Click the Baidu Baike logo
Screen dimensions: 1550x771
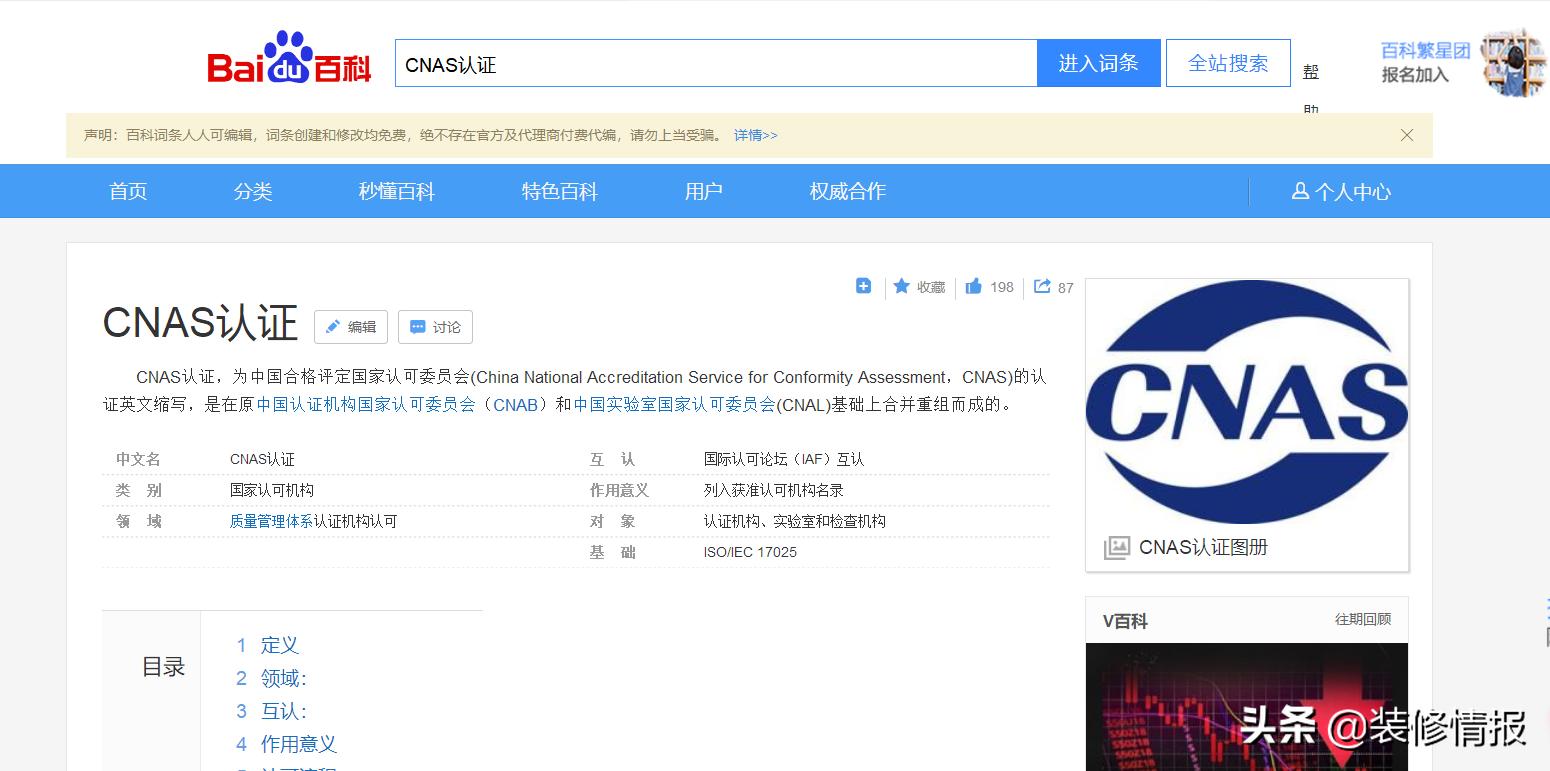tap(289, 59)
